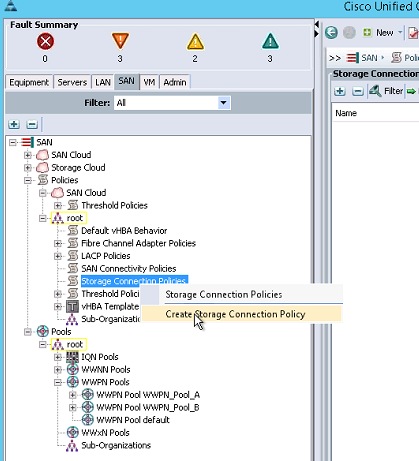Select root under Pools
The height and width of the screenshot is (461, 419).
click(75, 344)
